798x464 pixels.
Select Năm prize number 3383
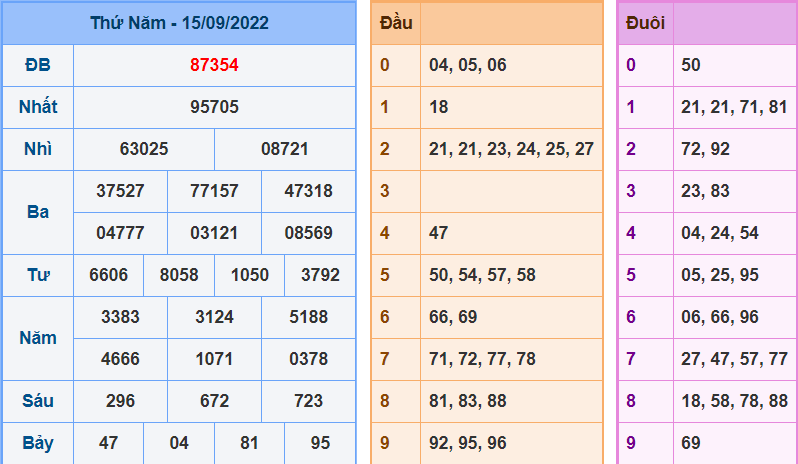[121, 317]
